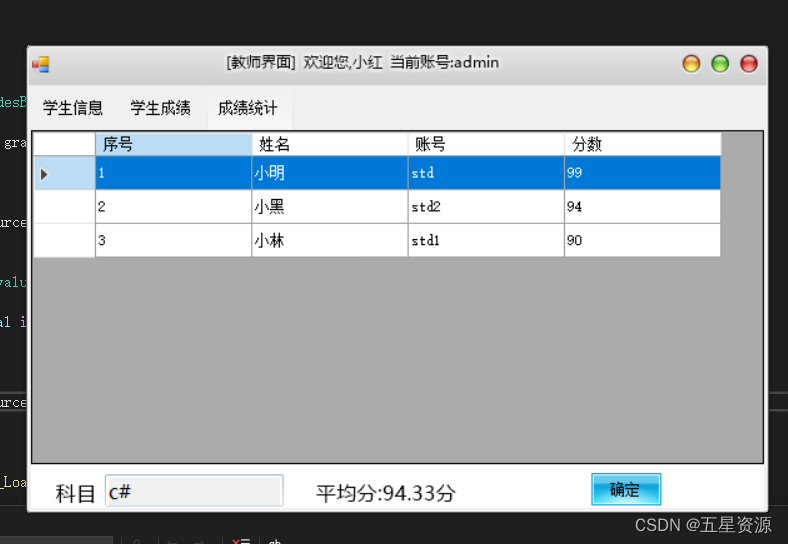Click the application icon in the title bar
The width and height of the screenshot is (788, 544).
(x=41, y=64)
